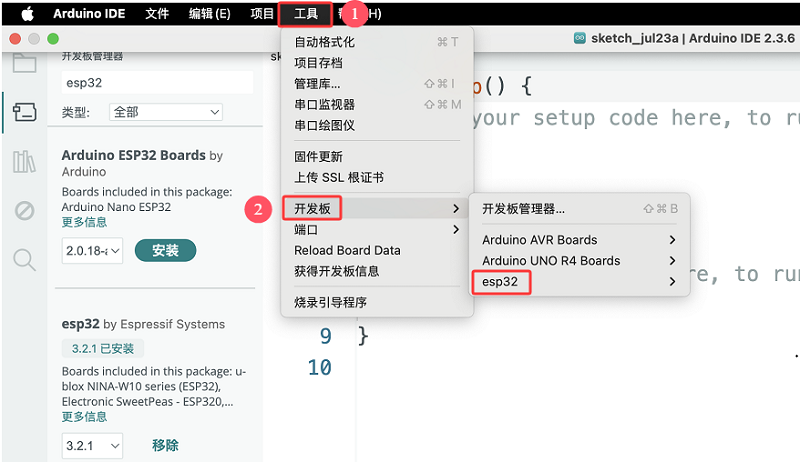Image resolution: width=800 pixels, height=462 pixels.
Task: Choose 项目存档 menu entry
Action: [377, 63]
